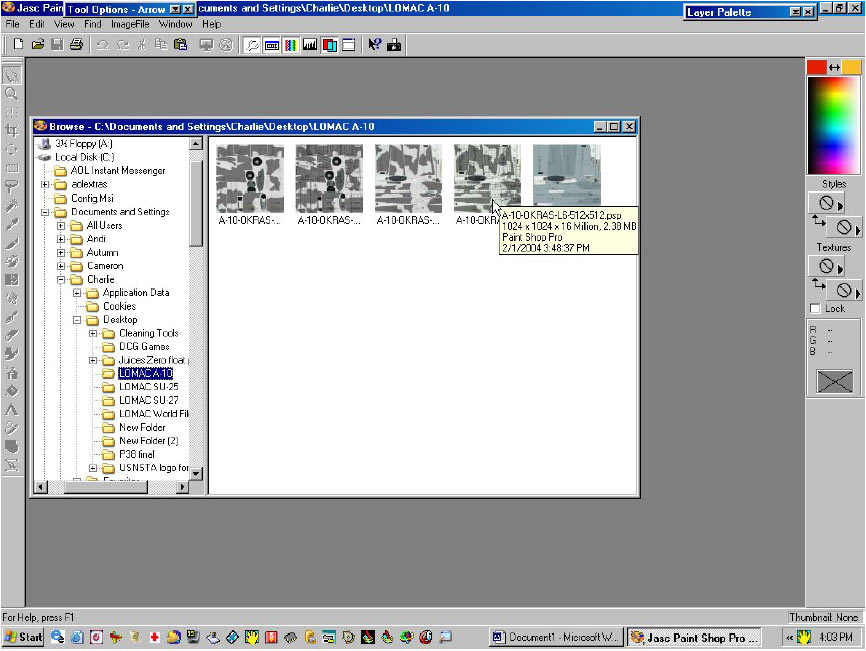Expand the Cameron folder
Screen dimensions: 866x651
pyautogui.click(x=61, y=266)
